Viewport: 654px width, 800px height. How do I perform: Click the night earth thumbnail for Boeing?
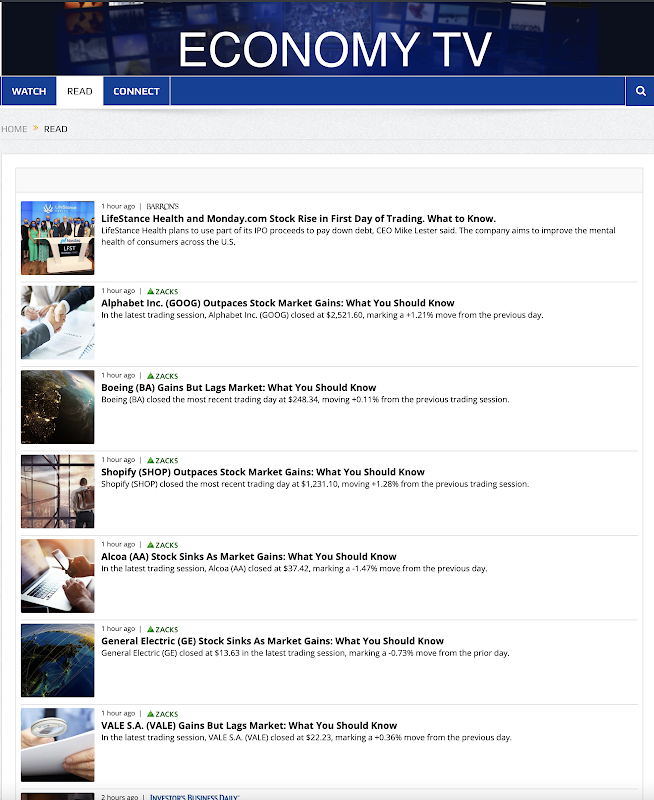click(58, 407)
